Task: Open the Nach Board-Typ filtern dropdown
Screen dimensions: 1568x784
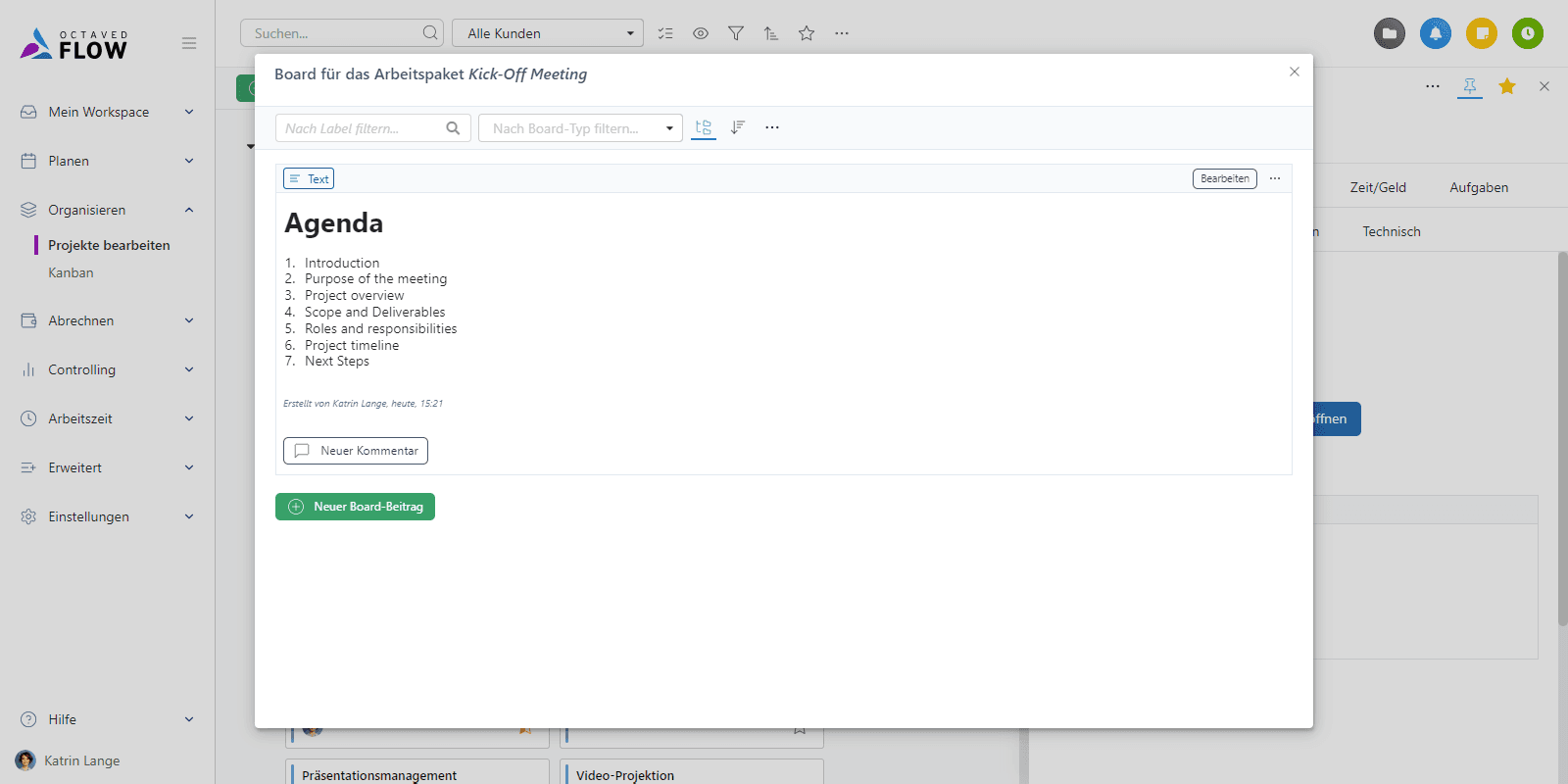Action: pos(580,128)
